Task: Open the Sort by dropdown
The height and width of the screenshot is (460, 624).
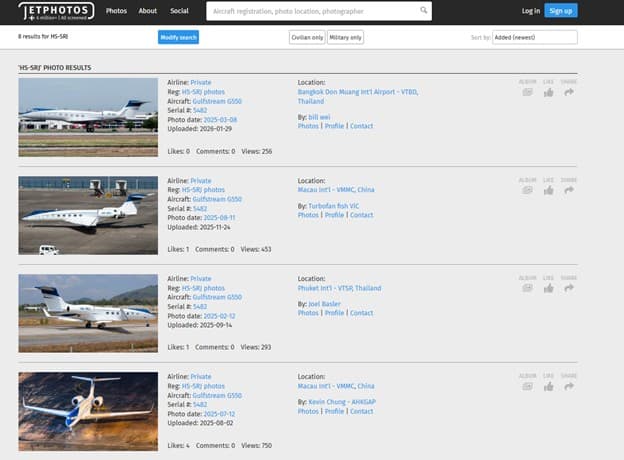Action: point(535,37)
